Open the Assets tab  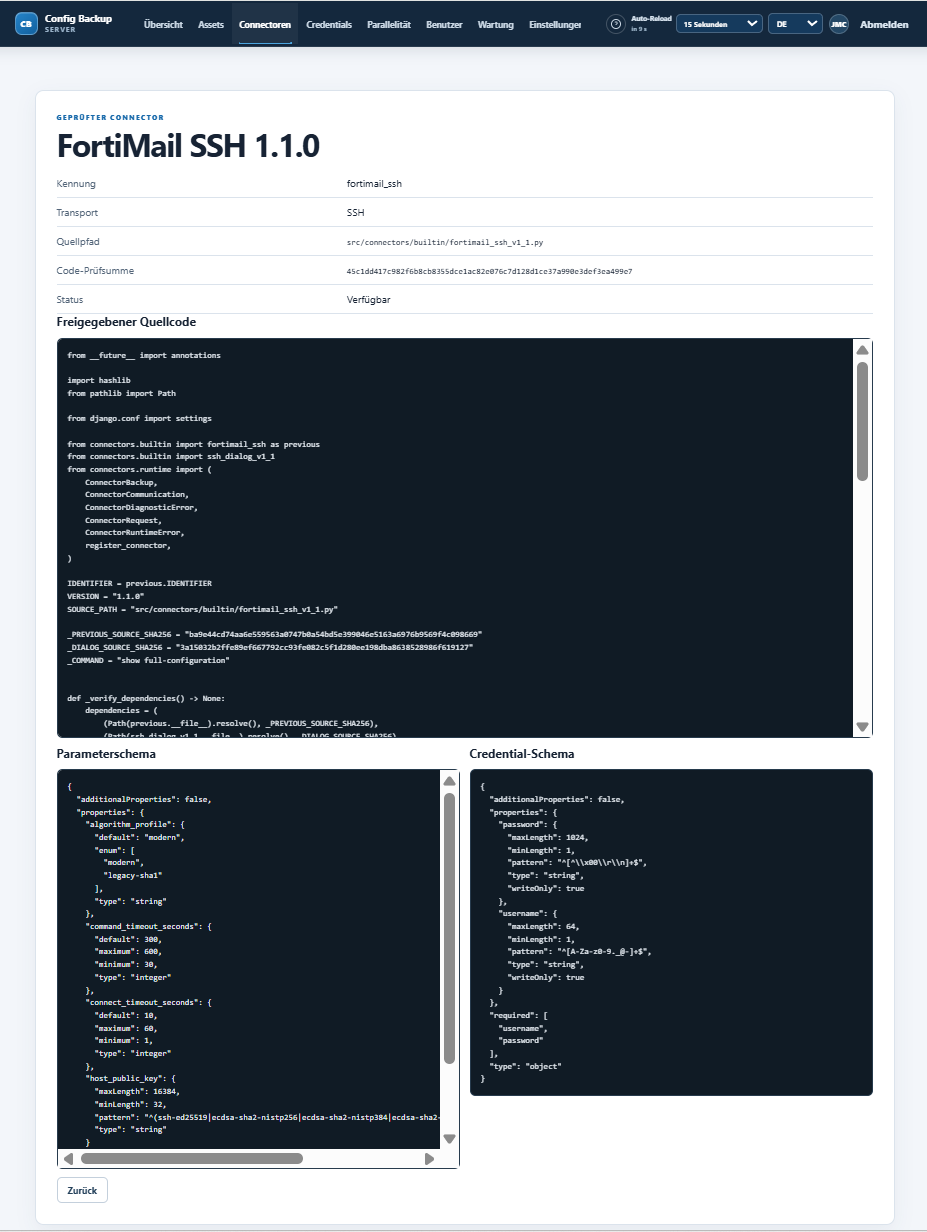click(x=211, y=24)
